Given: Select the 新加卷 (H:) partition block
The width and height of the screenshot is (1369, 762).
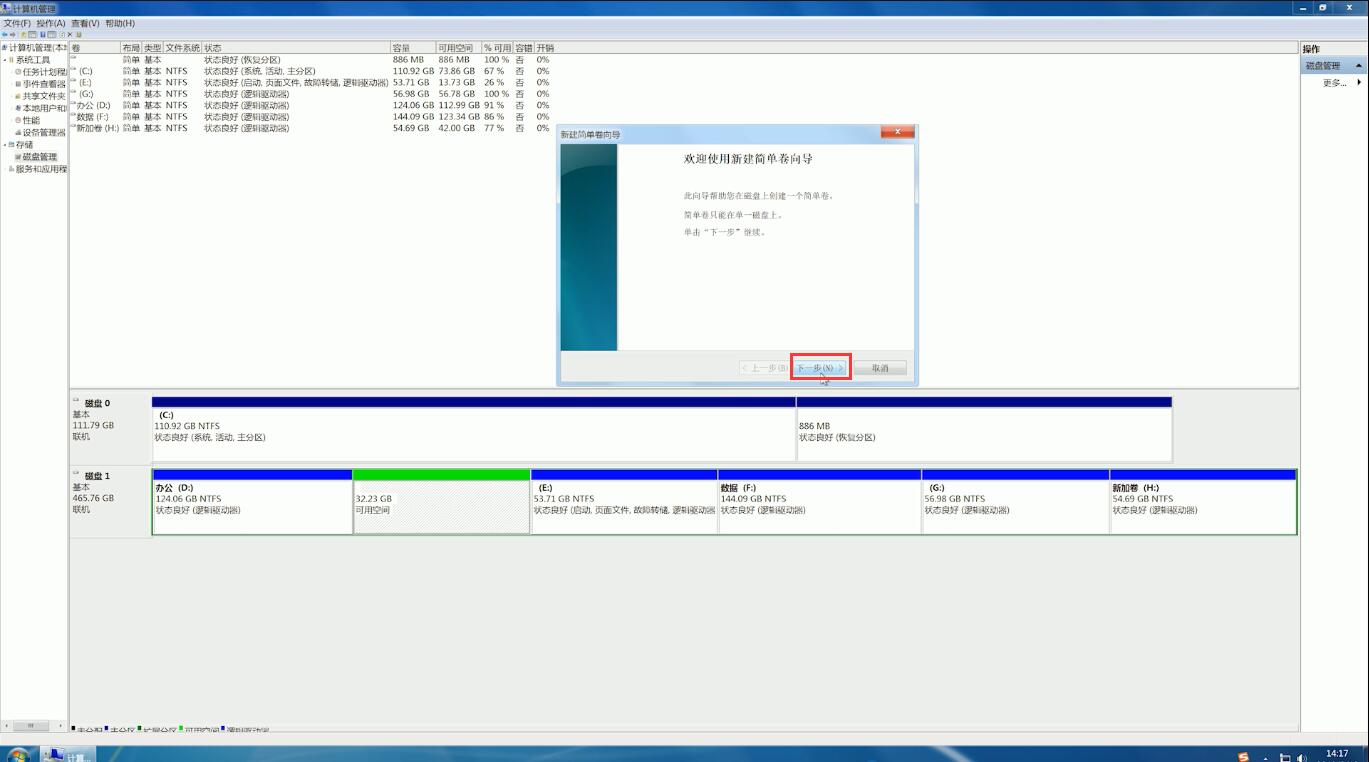Looking at the screenshot, I should click(x=1203, y=502).
